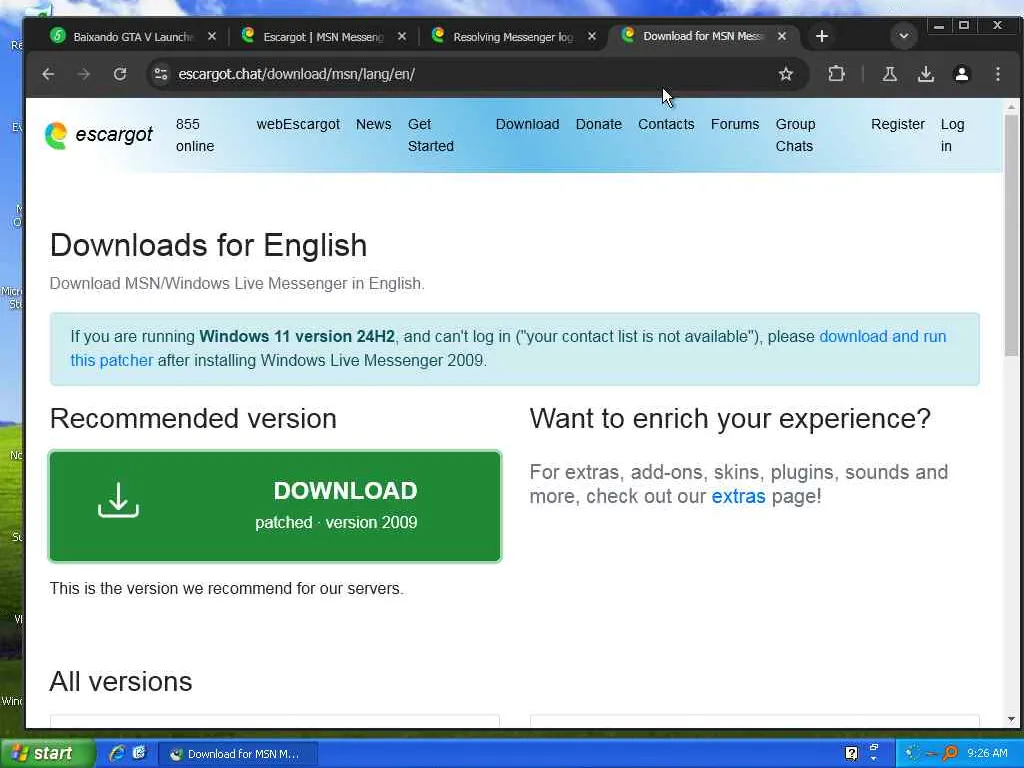Open the Forums nav link

[x=735, y=124]
